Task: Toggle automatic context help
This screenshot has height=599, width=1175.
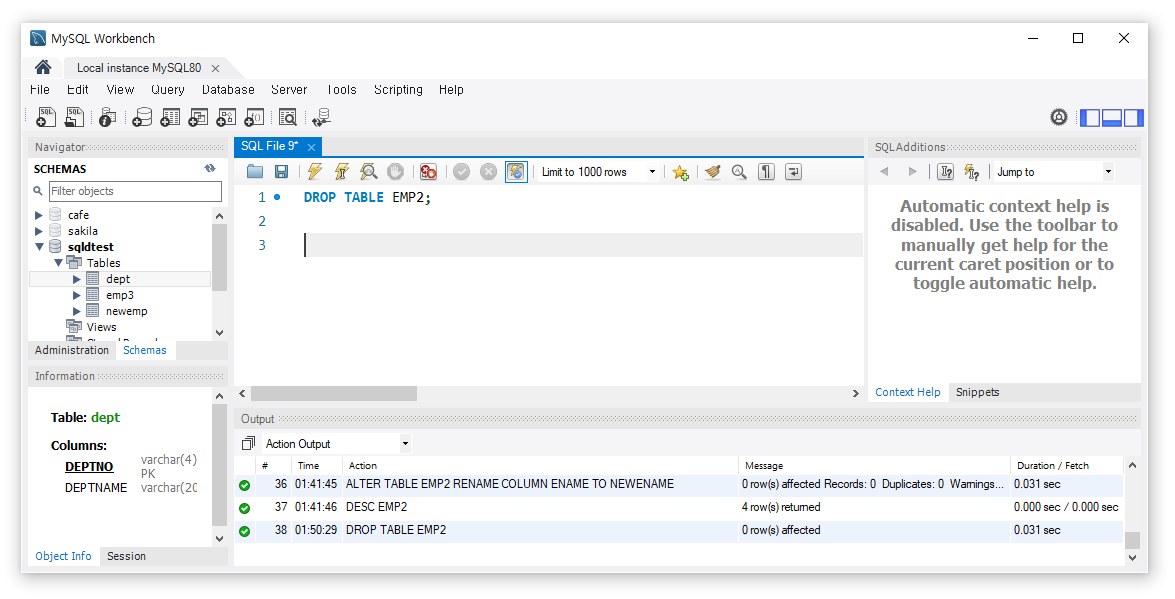Action: tap(972, 172)
